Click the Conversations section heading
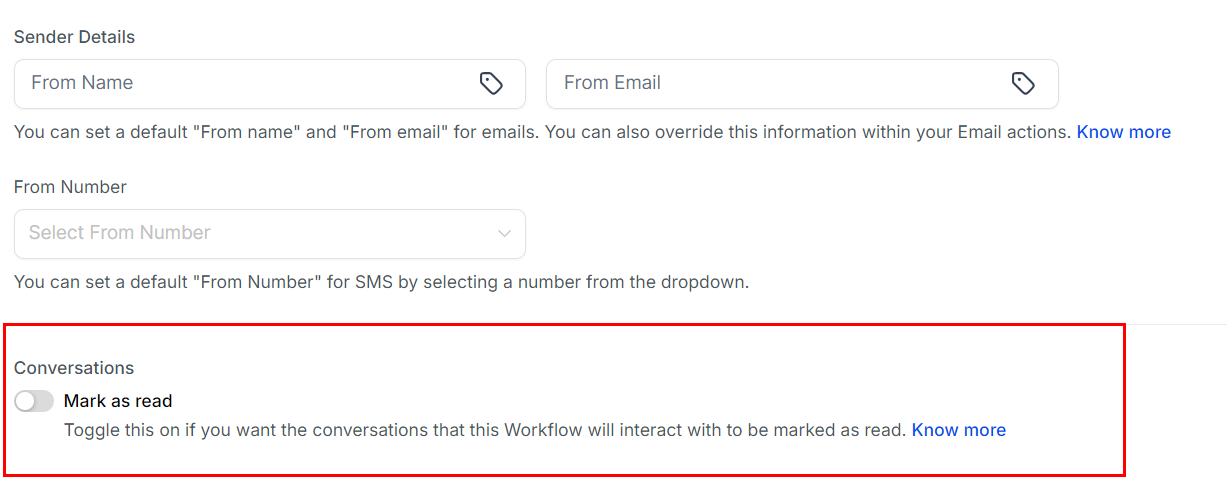 [x=74, y=368]
